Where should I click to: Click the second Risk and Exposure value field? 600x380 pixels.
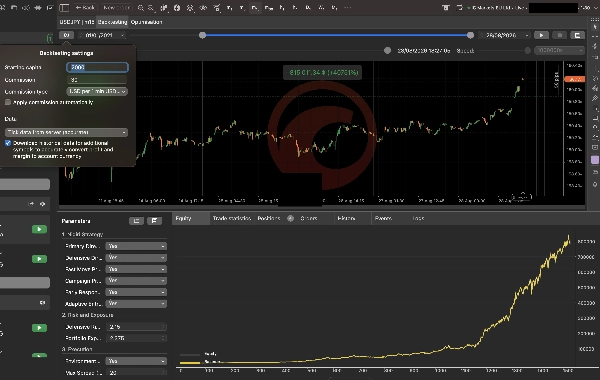[x=136, y=338]
